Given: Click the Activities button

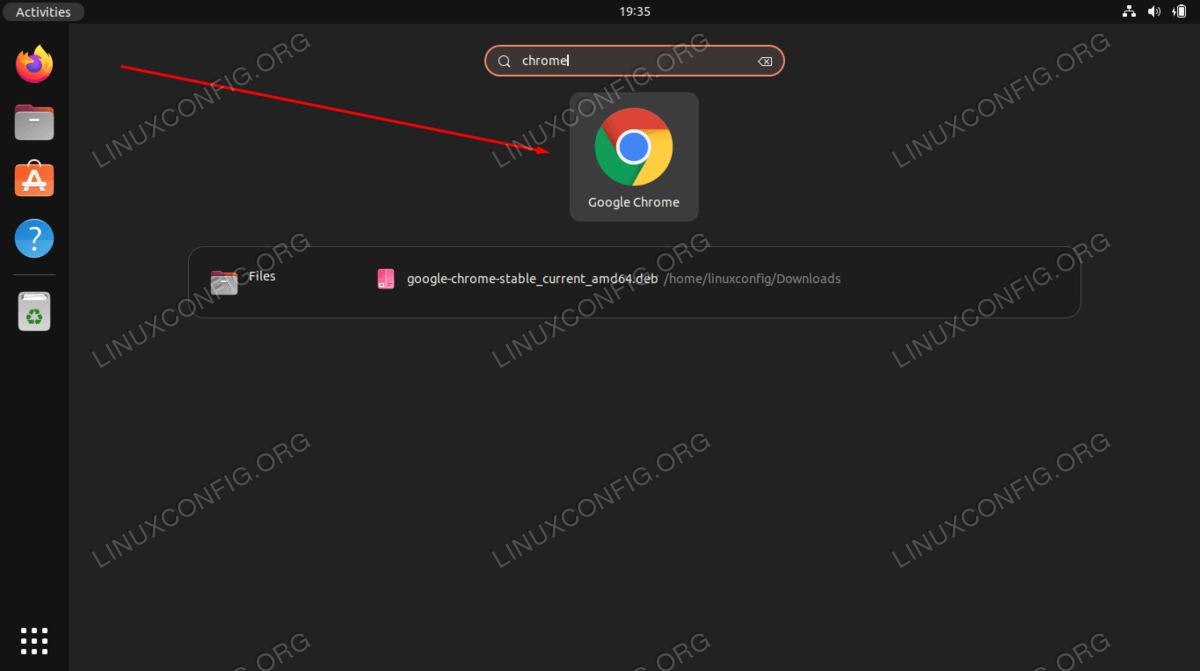Looking at the screenshot, I should point(43,12).
